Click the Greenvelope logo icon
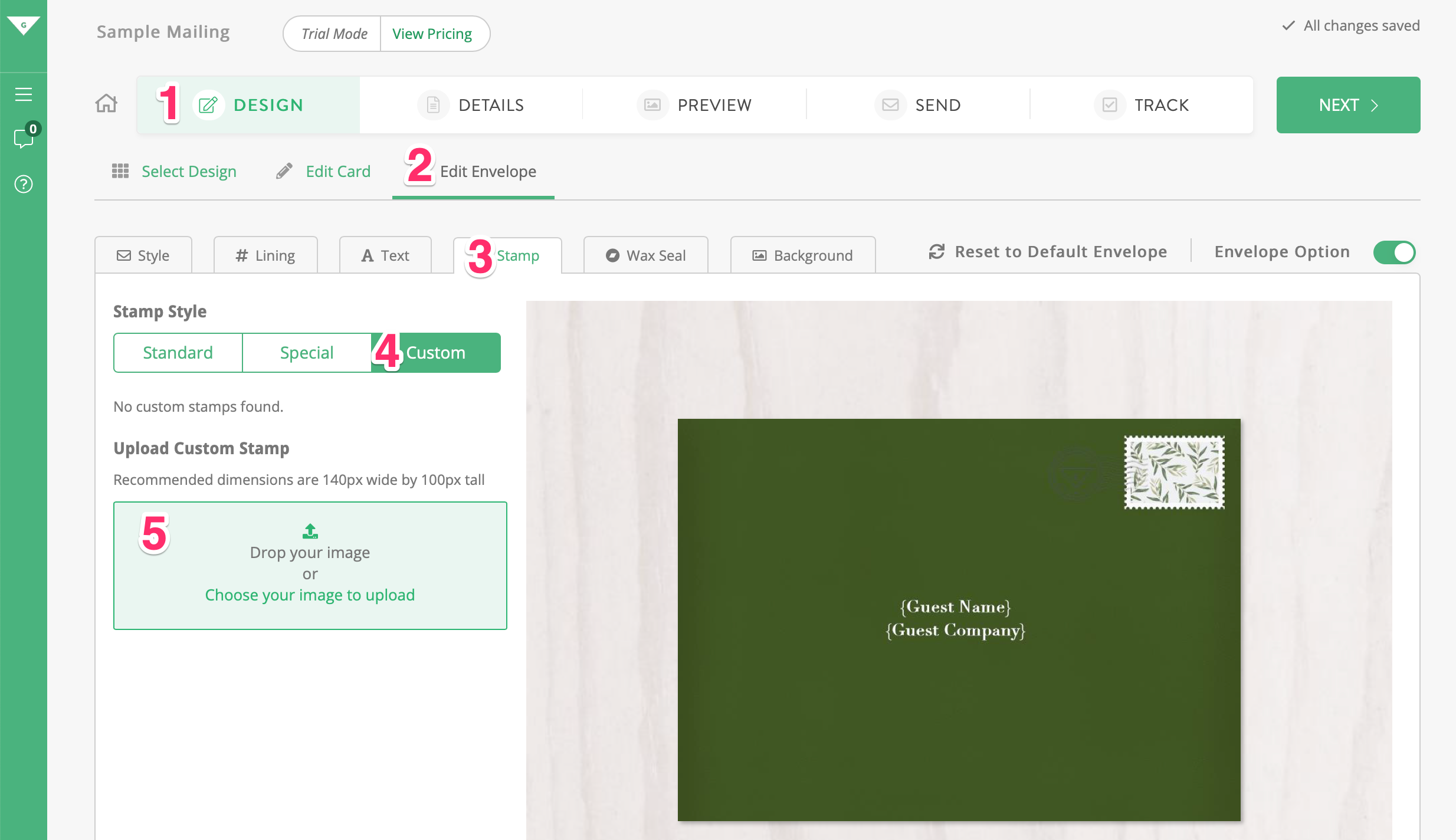Viewport: 1456px width, 840px height. click(24, 25)
